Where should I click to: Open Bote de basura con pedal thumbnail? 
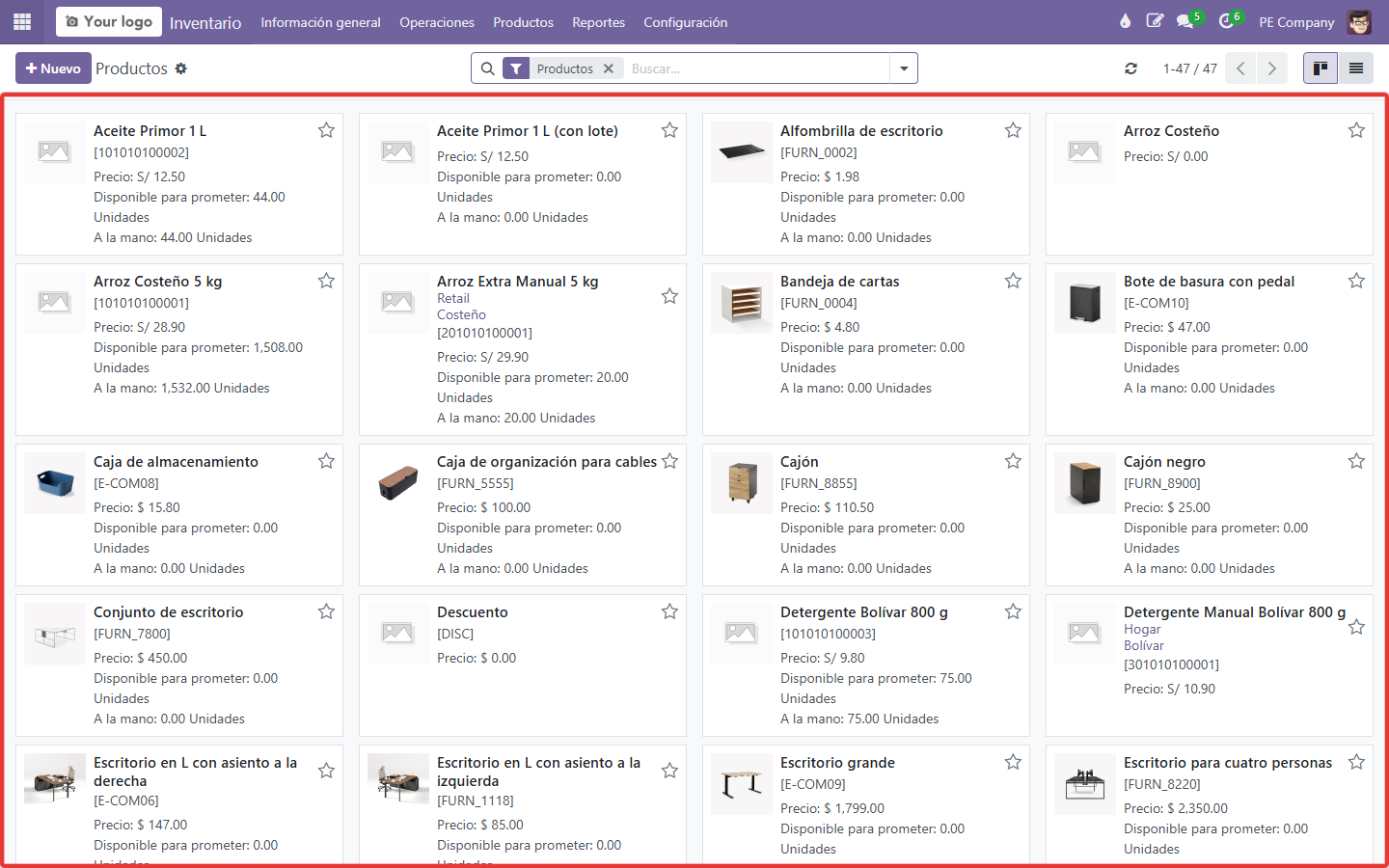pyautogui.click(x=1085, y=303)
